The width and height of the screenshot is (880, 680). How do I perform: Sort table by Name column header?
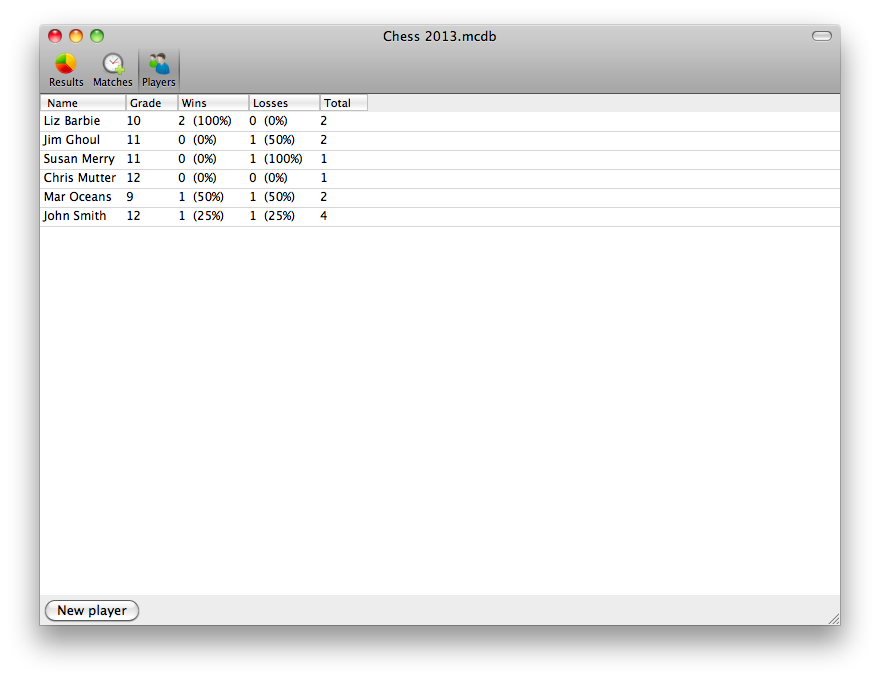83,103
